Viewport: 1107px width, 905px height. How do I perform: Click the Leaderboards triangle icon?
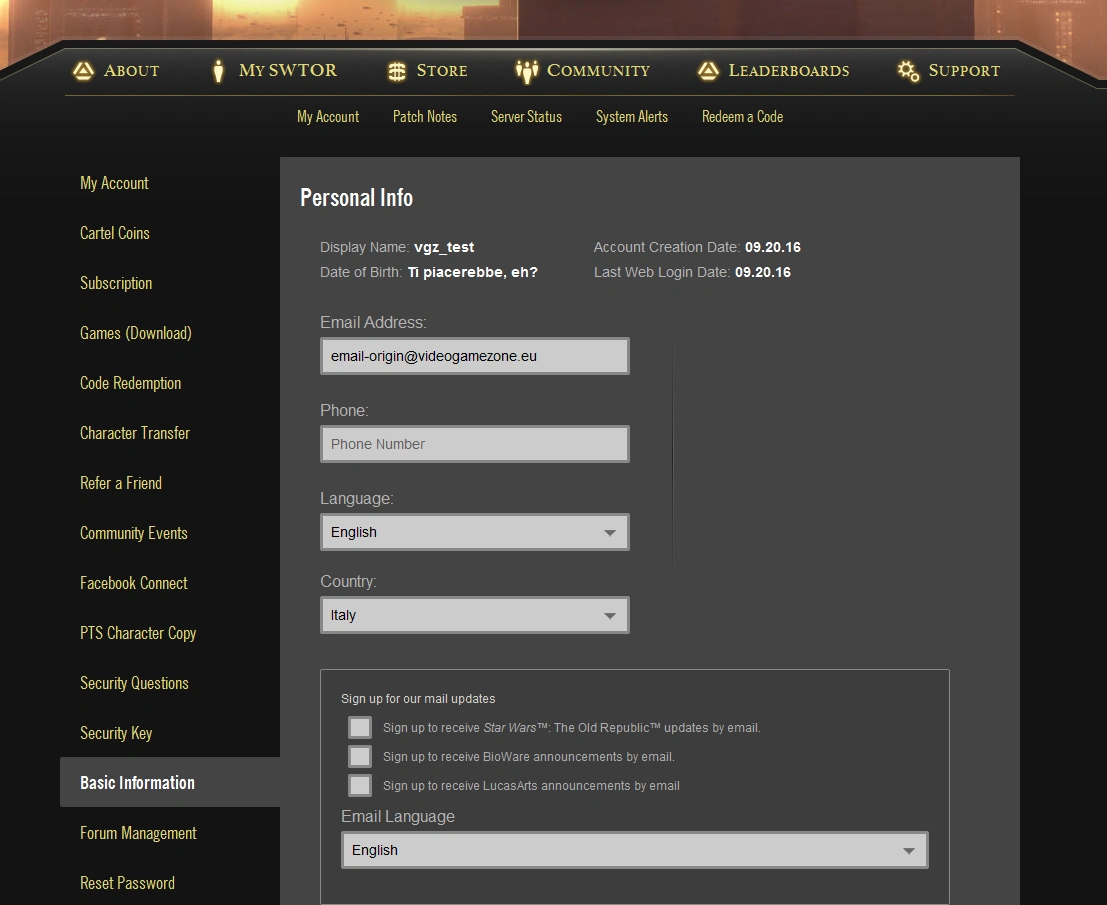tap(708, 71)
